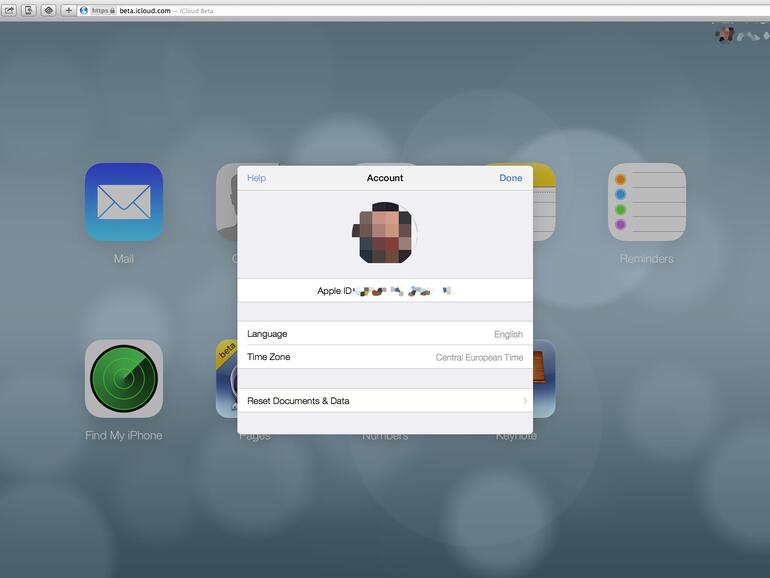770x578 pixels.
Task: Click the pixelated profile photo in Account dialog
Action: [385, 233]
